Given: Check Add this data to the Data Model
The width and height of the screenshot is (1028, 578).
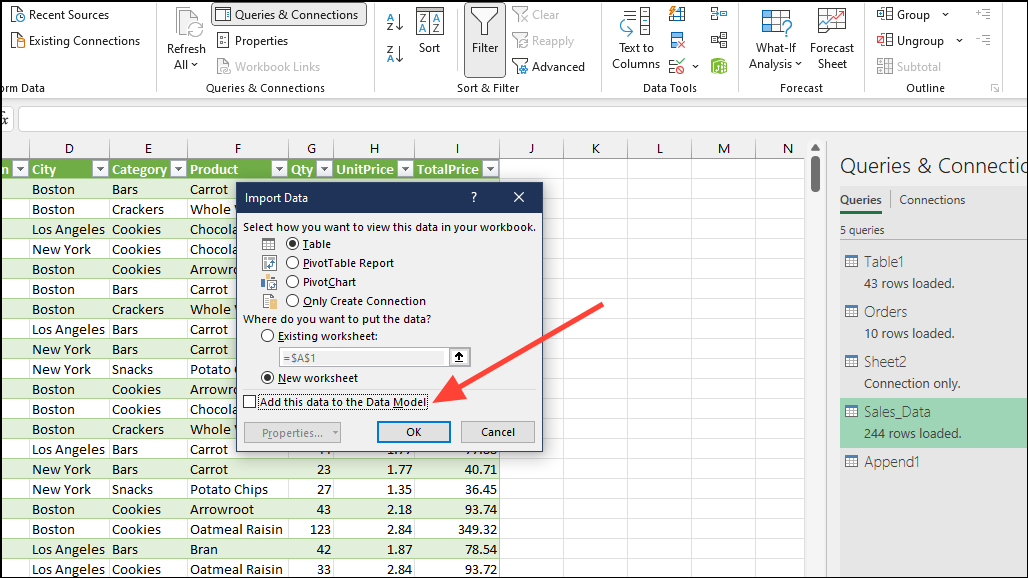Looking at the screenshot, I should point(249,401).
